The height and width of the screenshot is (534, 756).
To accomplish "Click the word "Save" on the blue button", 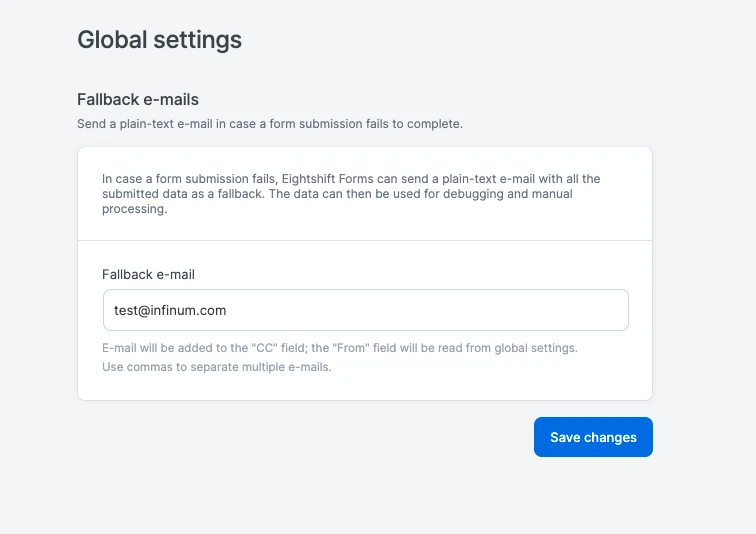I will [566, 437].
